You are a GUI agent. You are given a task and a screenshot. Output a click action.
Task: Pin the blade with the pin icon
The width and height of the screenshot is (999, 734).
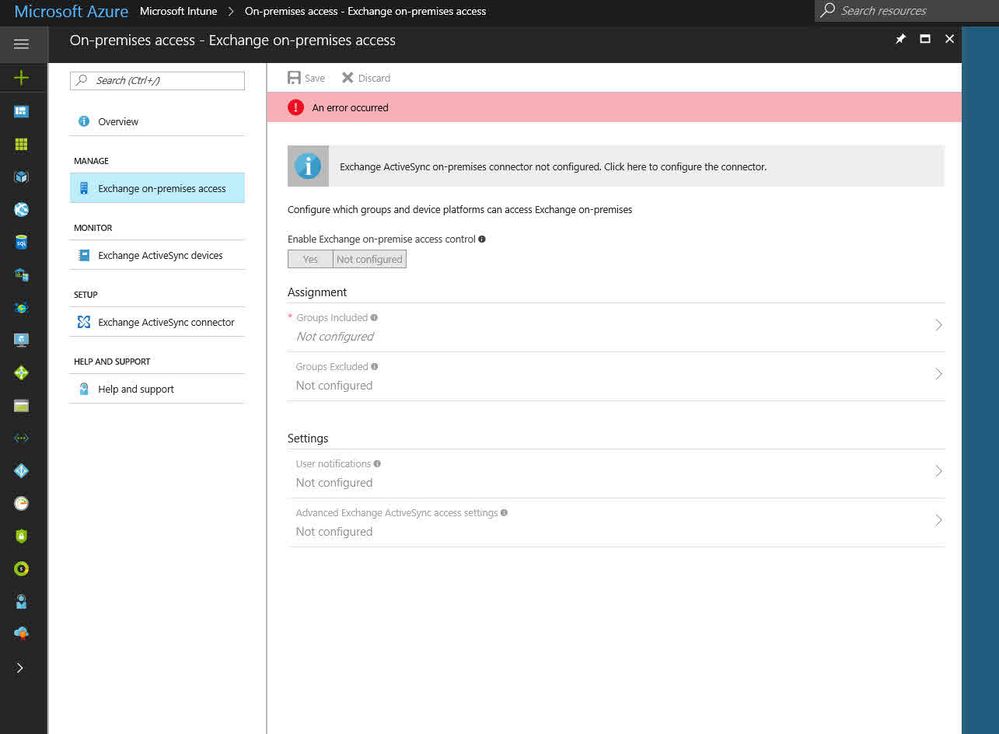(x=900, y=40)
